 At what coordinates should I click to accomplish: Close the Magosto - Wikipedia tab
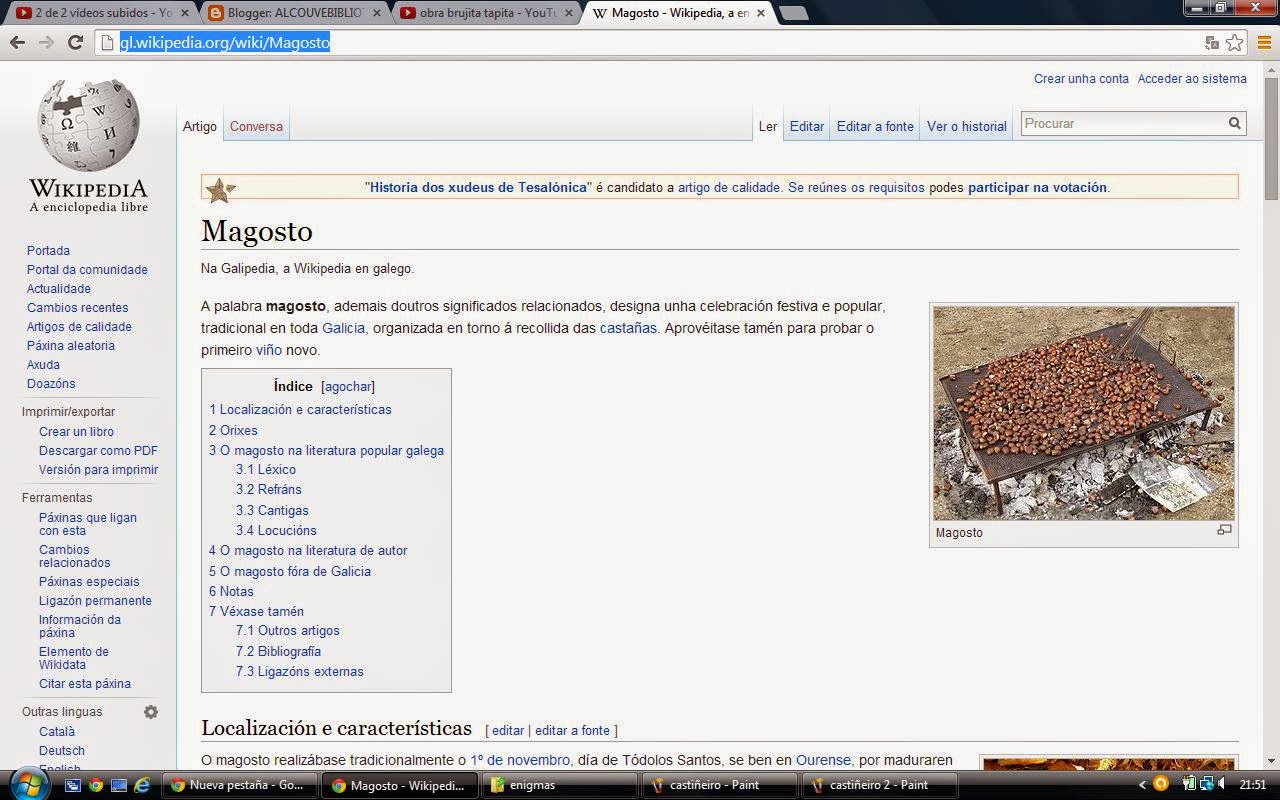pos(762,13)
